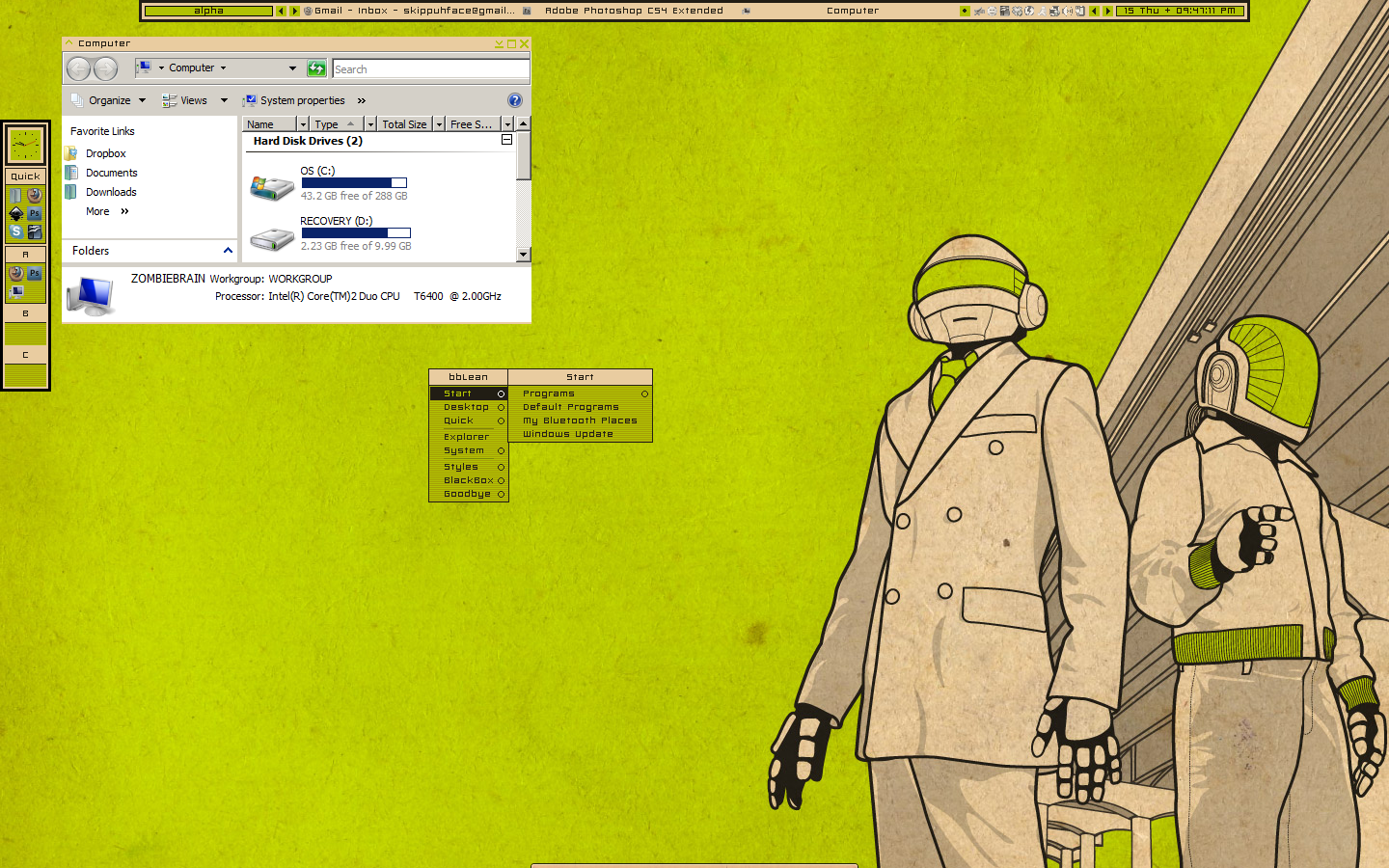Click the Views icon button
This screenshot has width=1389, height=868.
pos(184,100)
